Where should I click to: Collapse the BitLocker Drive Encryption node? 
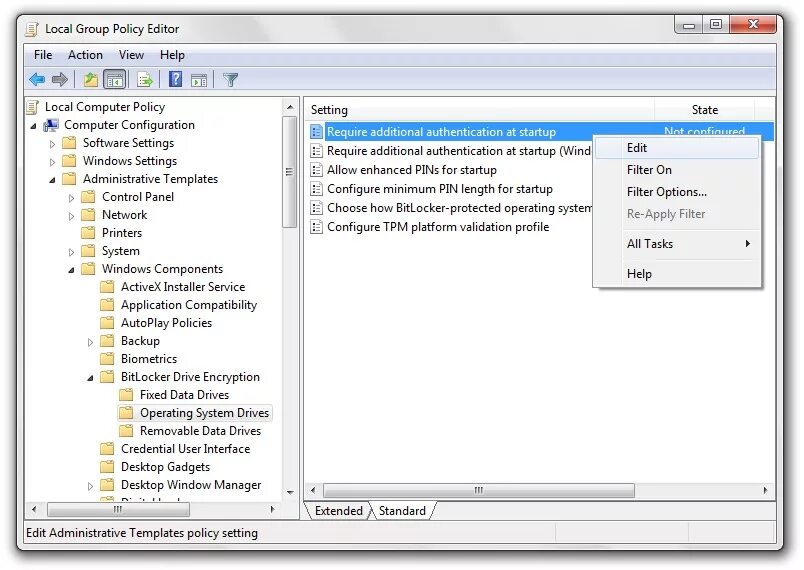pyautogui.click(x=90, y=378)
